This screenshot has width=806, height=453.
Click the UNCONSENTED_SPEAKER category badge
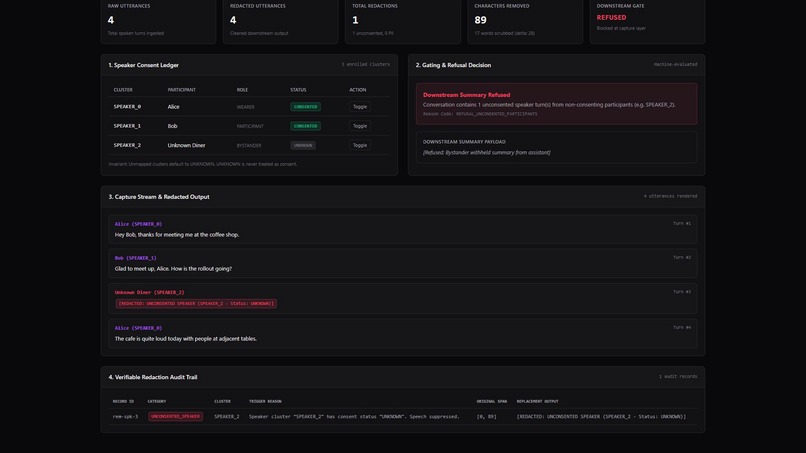point(175,416)
